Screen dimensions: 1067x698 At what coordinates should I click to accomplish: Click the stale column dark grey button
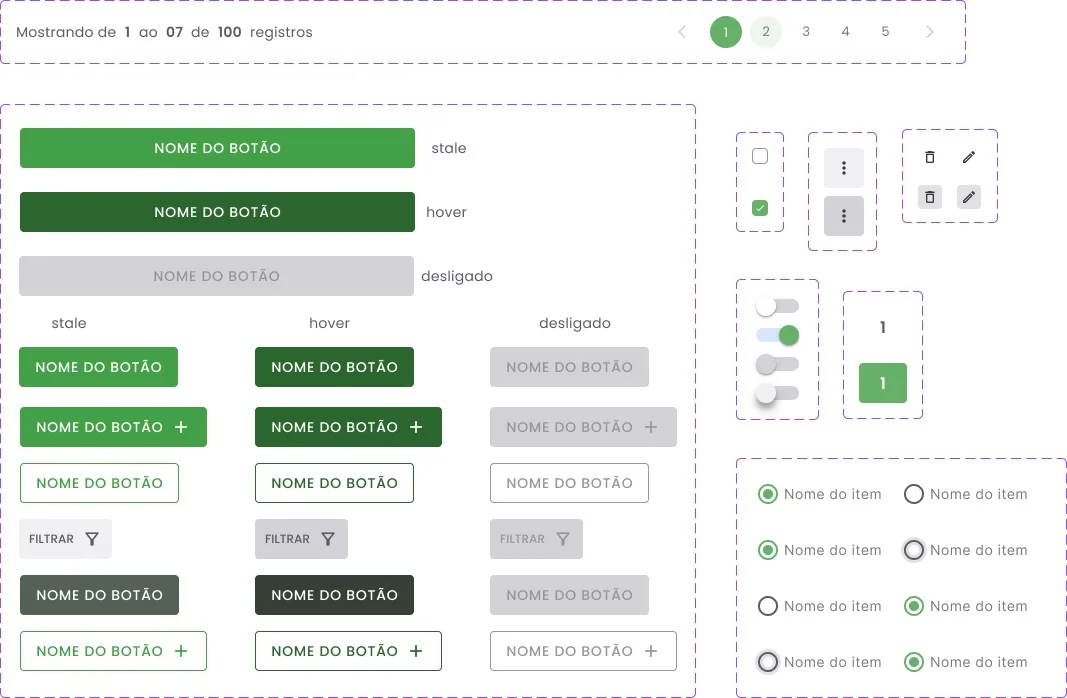coord(99,595)
